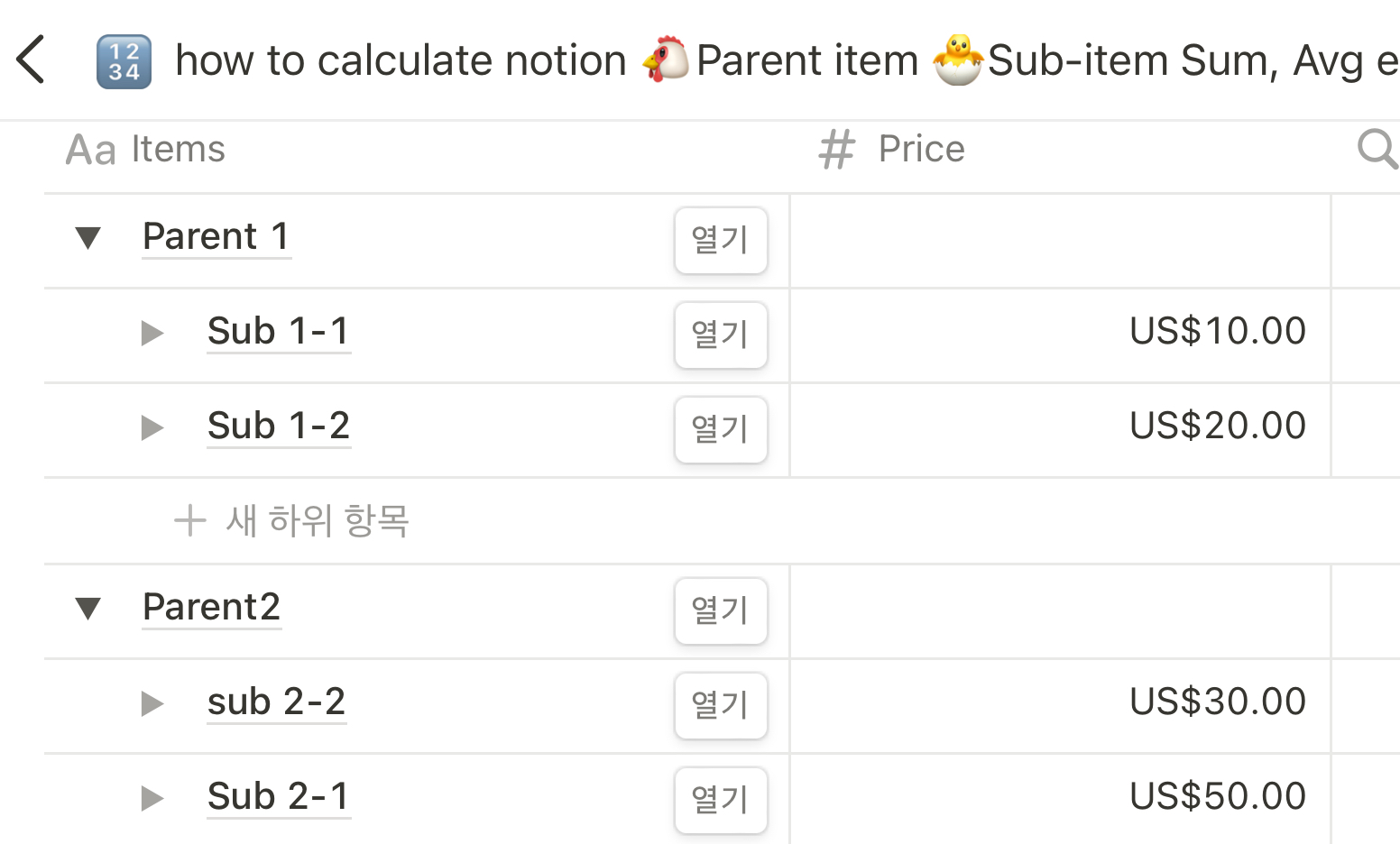Open the Sub 2-1 page link

(278, 796)
